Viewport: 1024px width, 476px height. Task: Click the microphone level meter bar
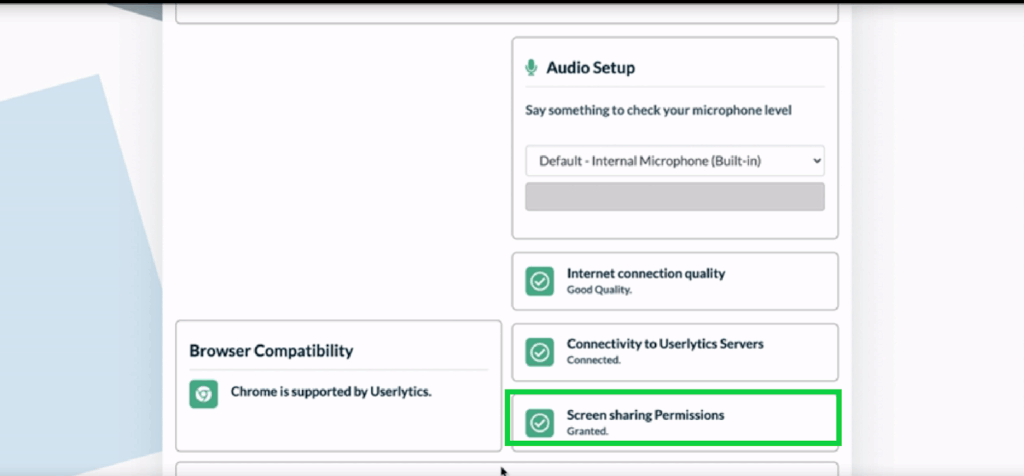[674, 196]
